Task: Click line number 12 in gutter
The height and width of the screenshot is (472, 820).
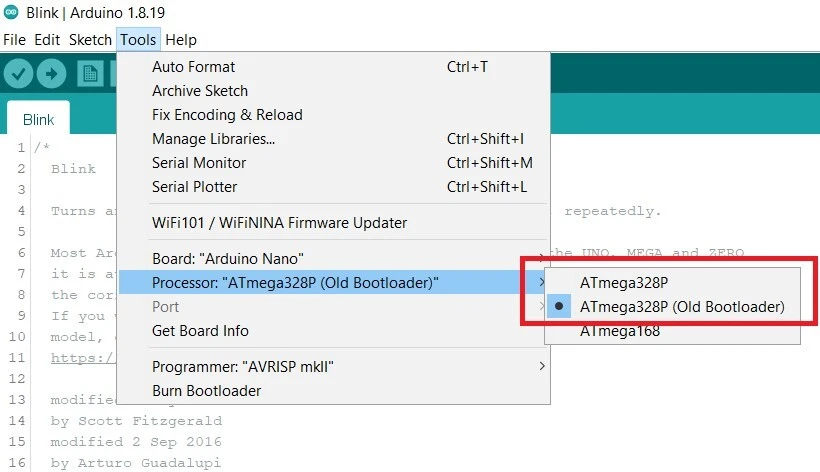Action: pos(17,378)
